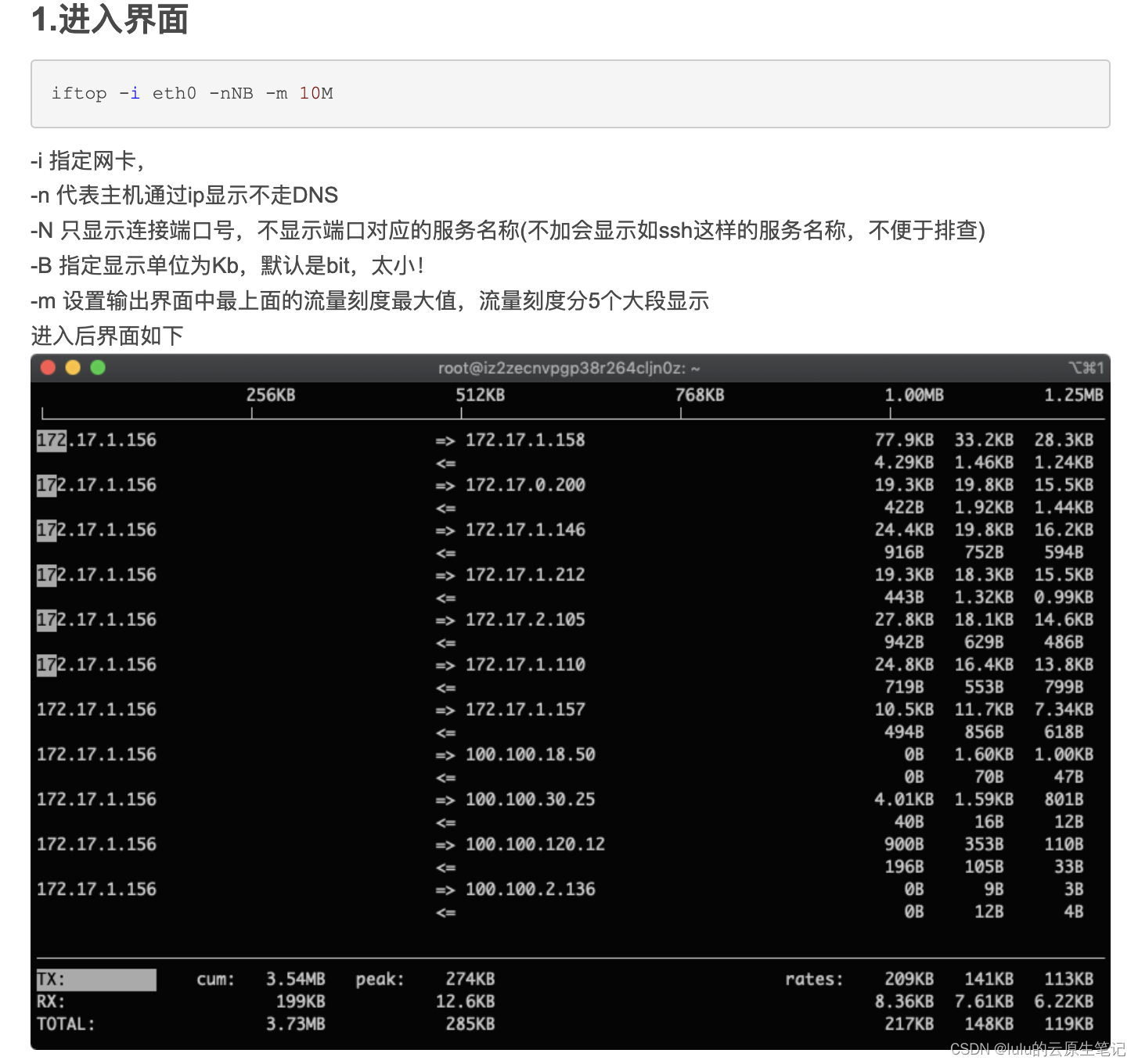
Task: Select the 1.00MB scale label
Action: [914, 395]
